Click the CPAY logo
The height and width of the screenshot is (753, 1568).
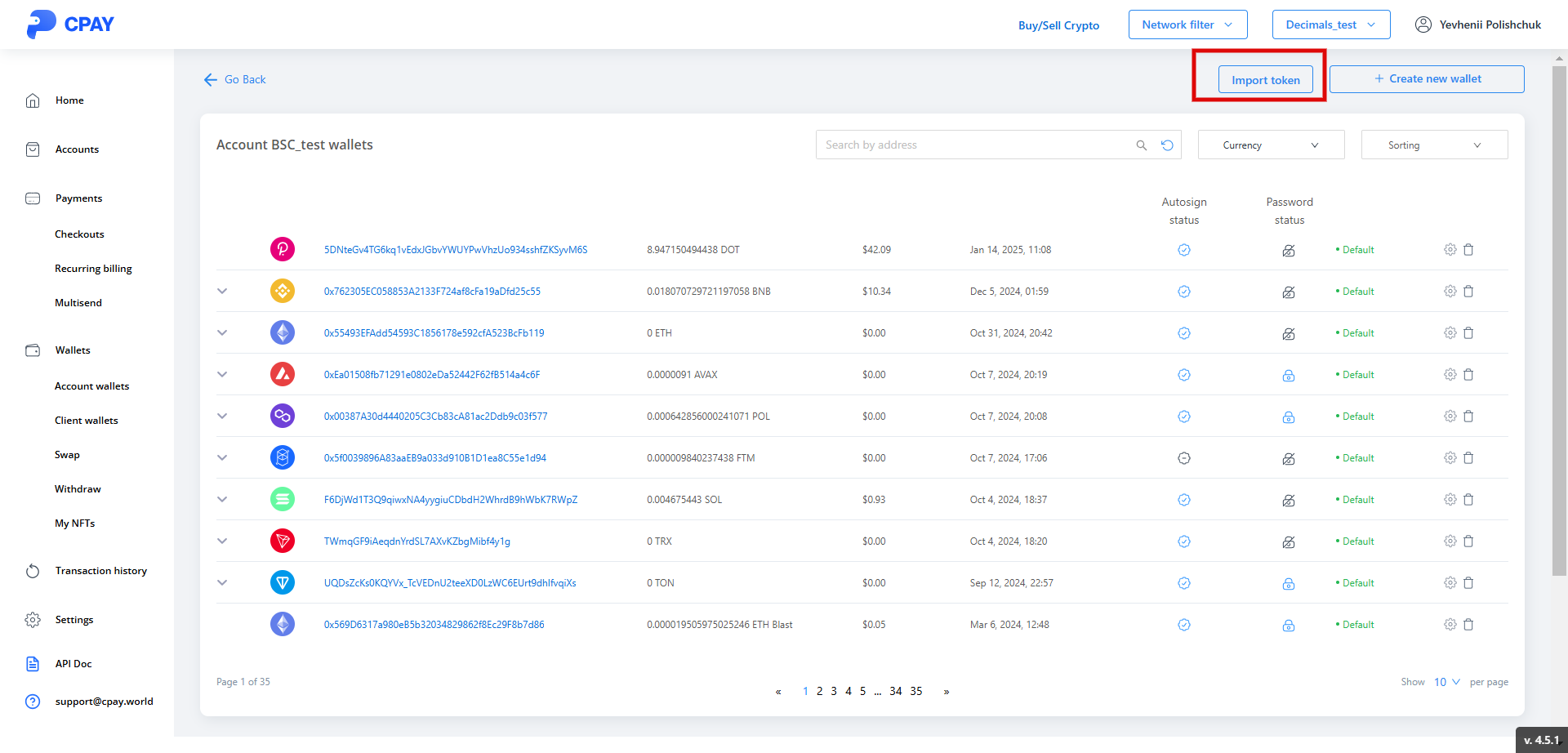[x=70, y=25]
